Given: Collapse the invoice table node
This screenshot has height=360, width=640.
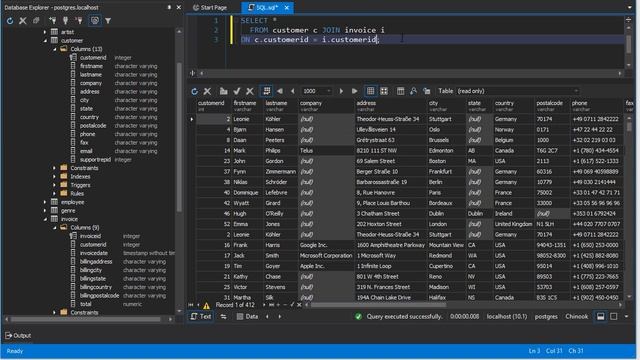Looking at the screenshot, I should click(x=45, y=219).
